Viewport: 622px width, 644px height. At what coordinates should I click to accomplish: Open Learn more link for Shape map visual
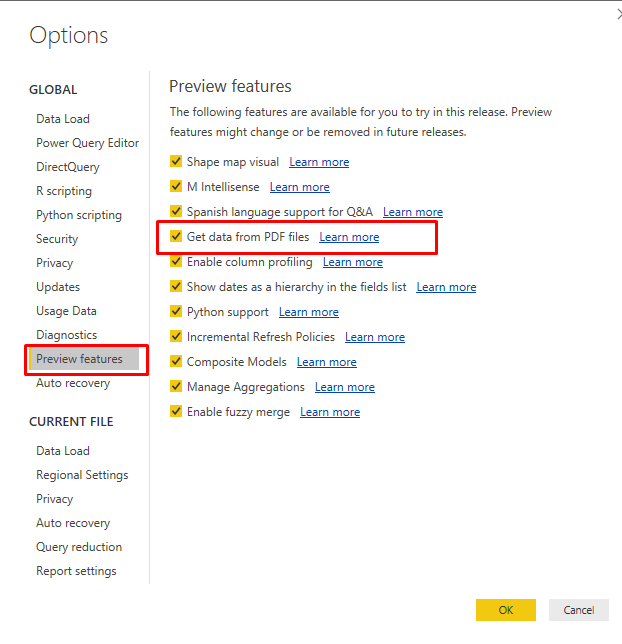[x=319, y=162]
